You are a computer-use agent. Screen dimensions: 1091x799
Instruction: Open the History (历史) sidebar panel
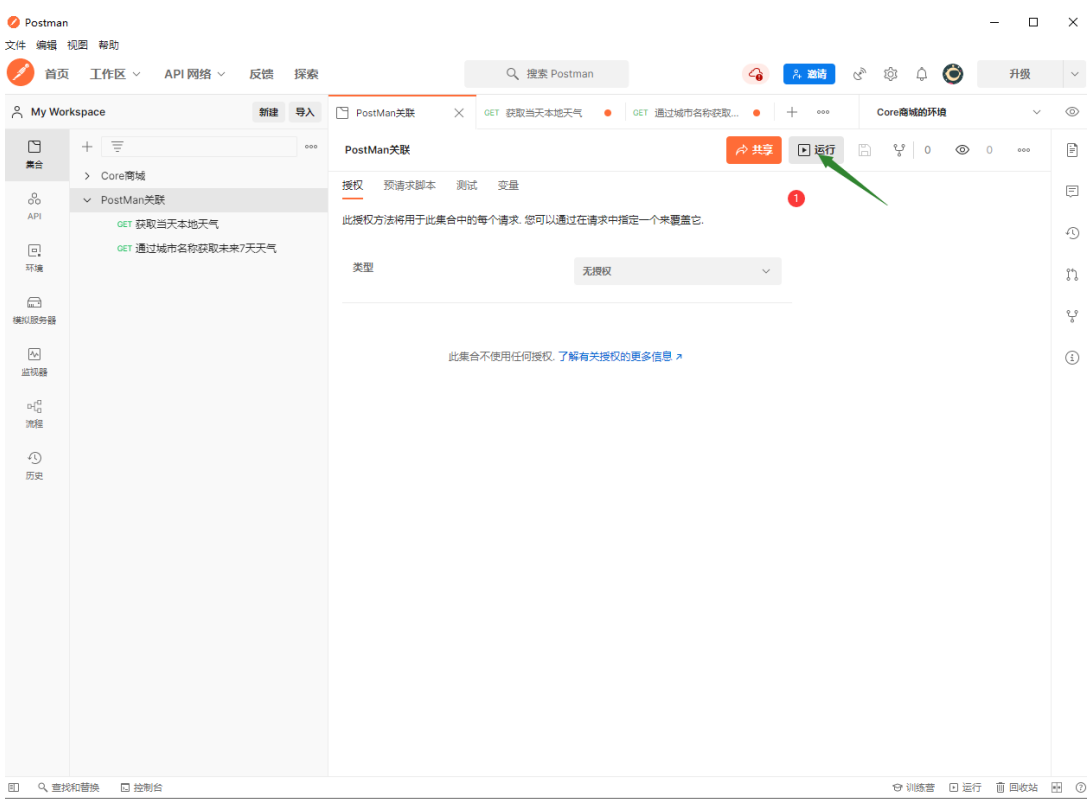tap(34, 466)
